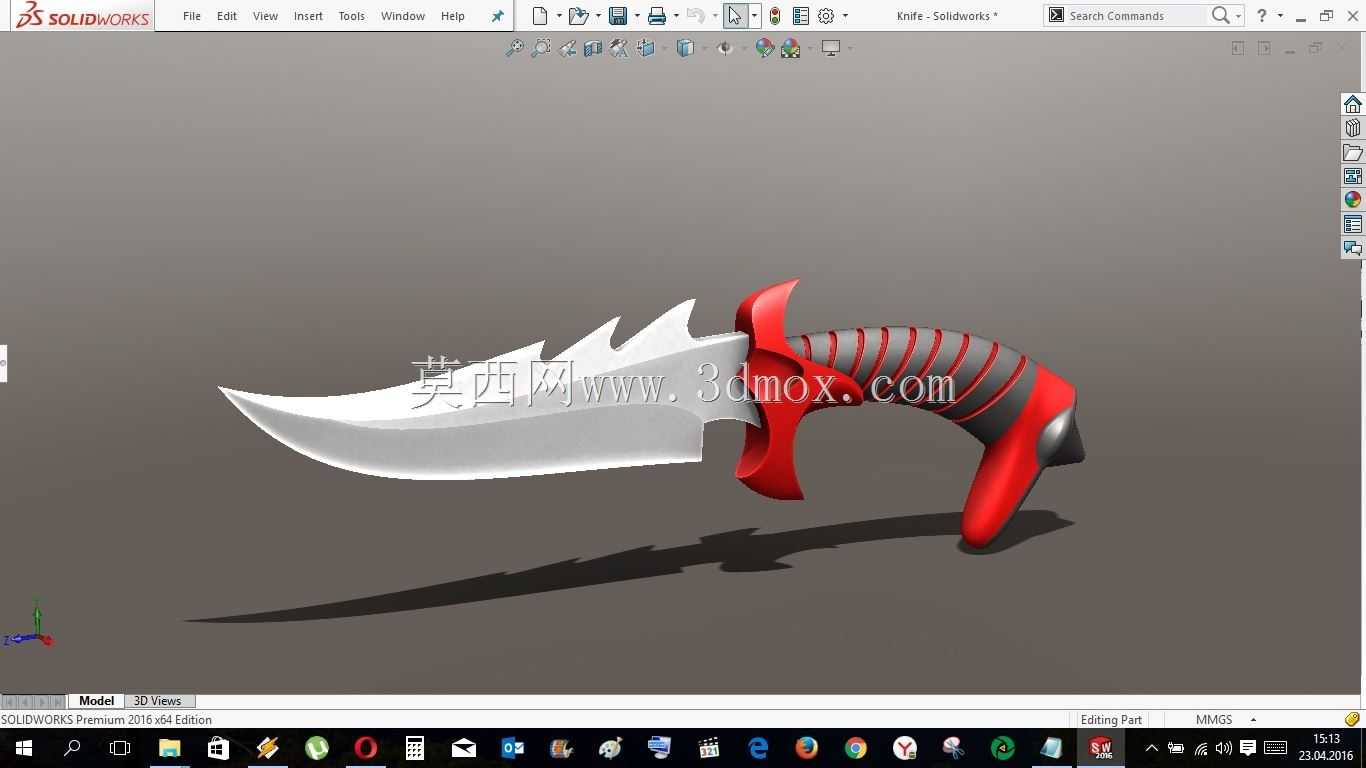Viewport: 1366px width, 768px height.
Task: Click the Previous View icon
Action: coord(567,48)
